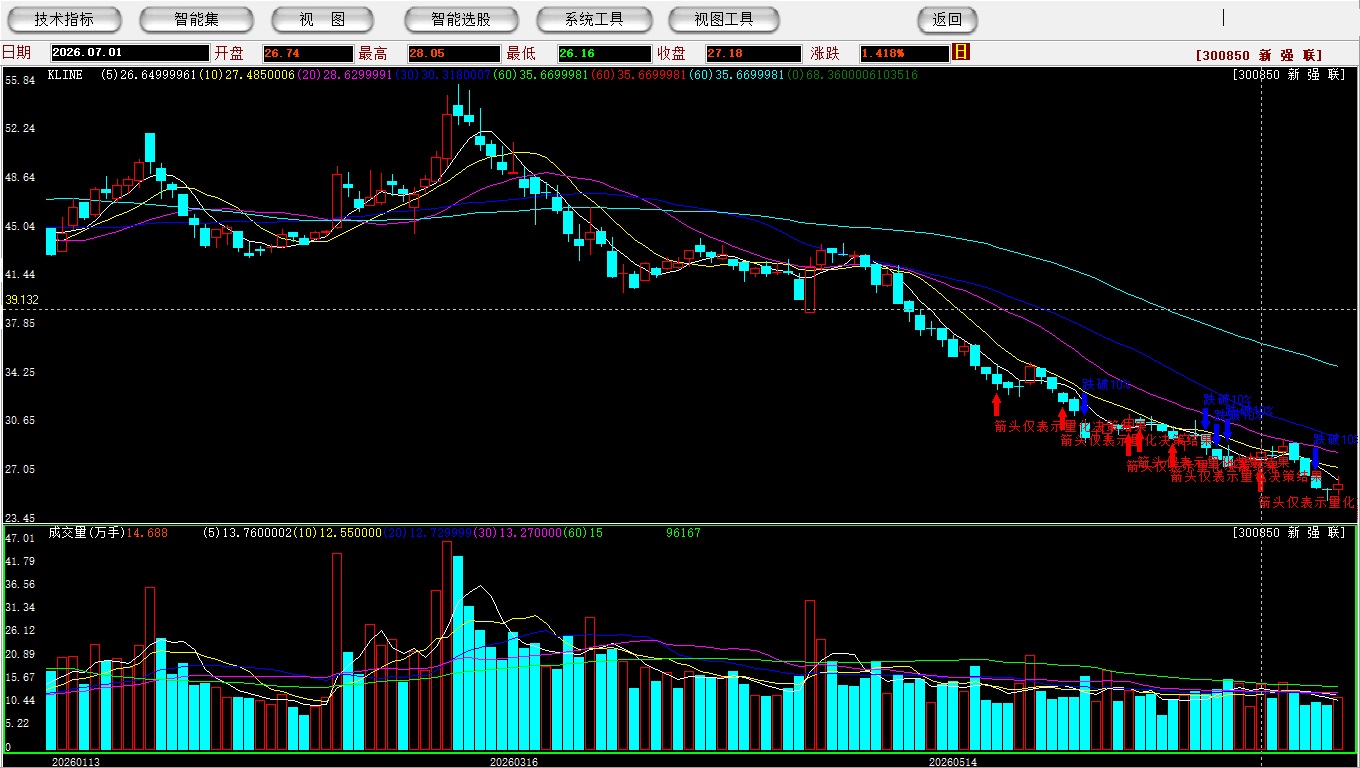Image resolution: width=1360 pixels, height=768 pixels.
Task: Click the [300850 新强联] label in volume panel
Action: click(1289, 533)
